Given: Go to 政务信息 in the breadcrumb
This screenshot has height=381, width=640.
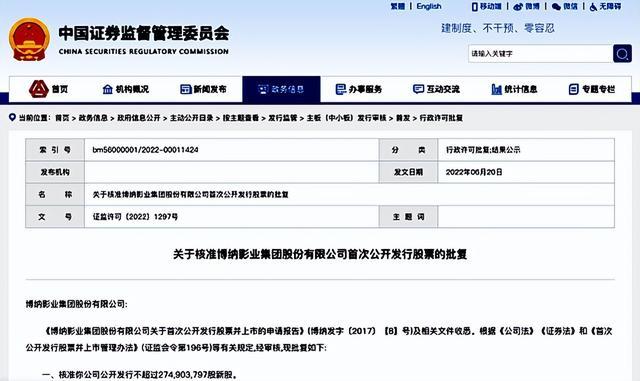Looking at the screenshot, I should [93, 118].
